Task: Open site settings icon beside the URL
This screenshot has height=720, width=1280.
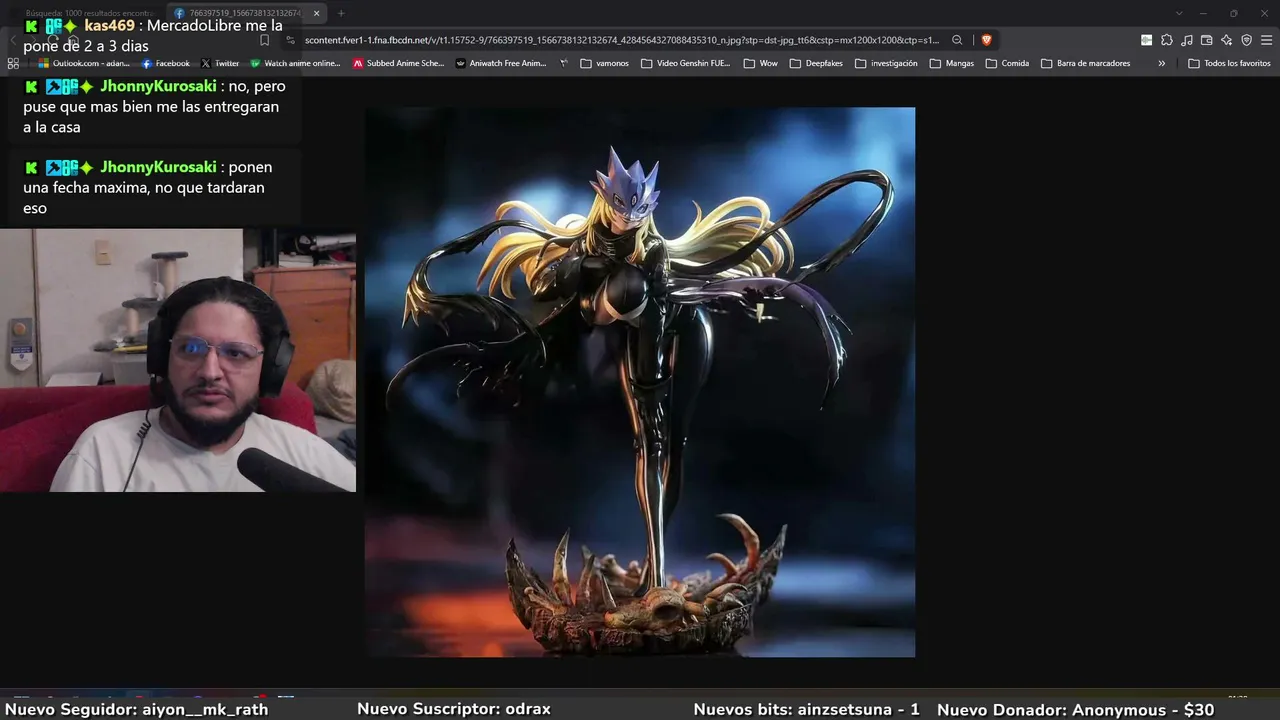Action: (290, 40)
